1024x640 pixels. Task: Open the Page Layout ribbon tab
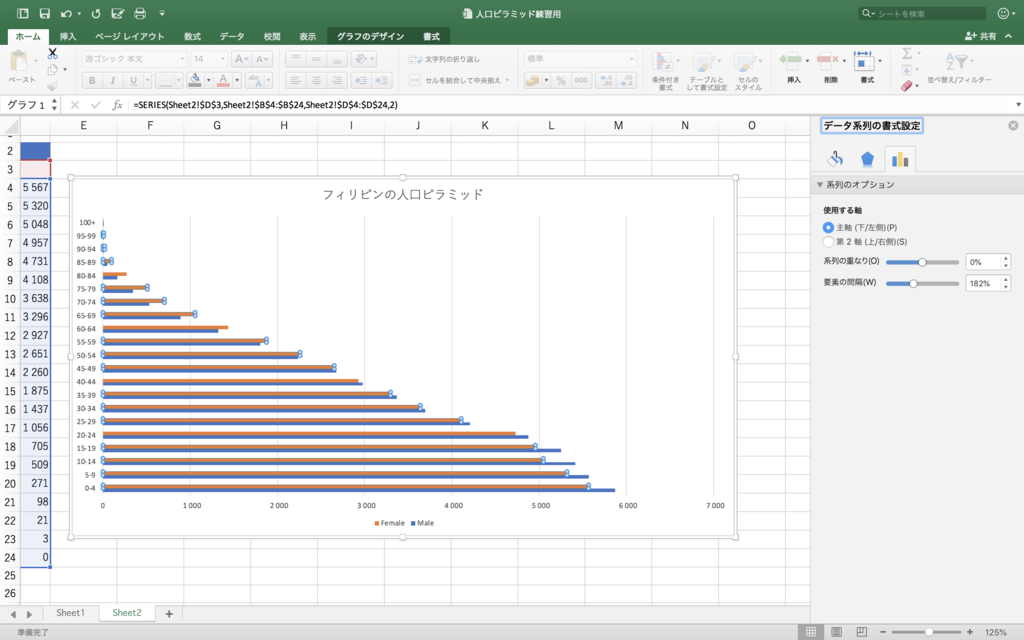coord(129,37)
